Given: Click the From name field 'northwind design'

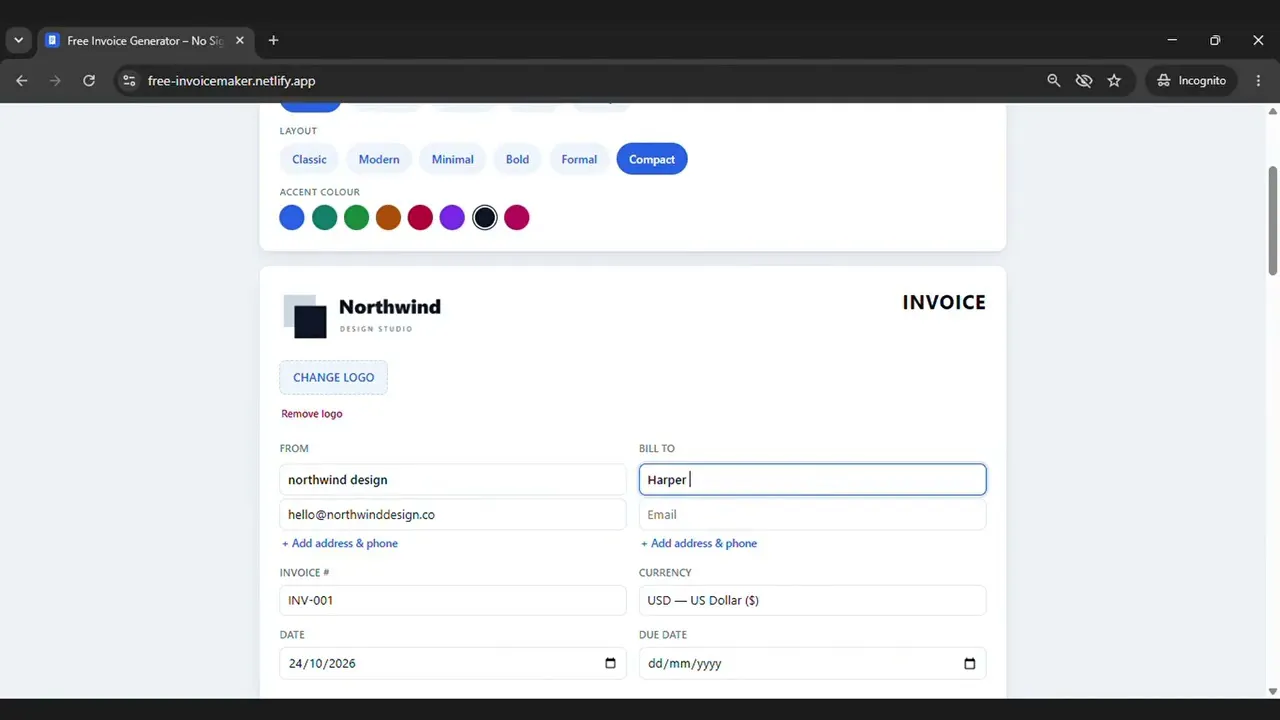Looking at the screenshot, I should (x=453, y=479).
